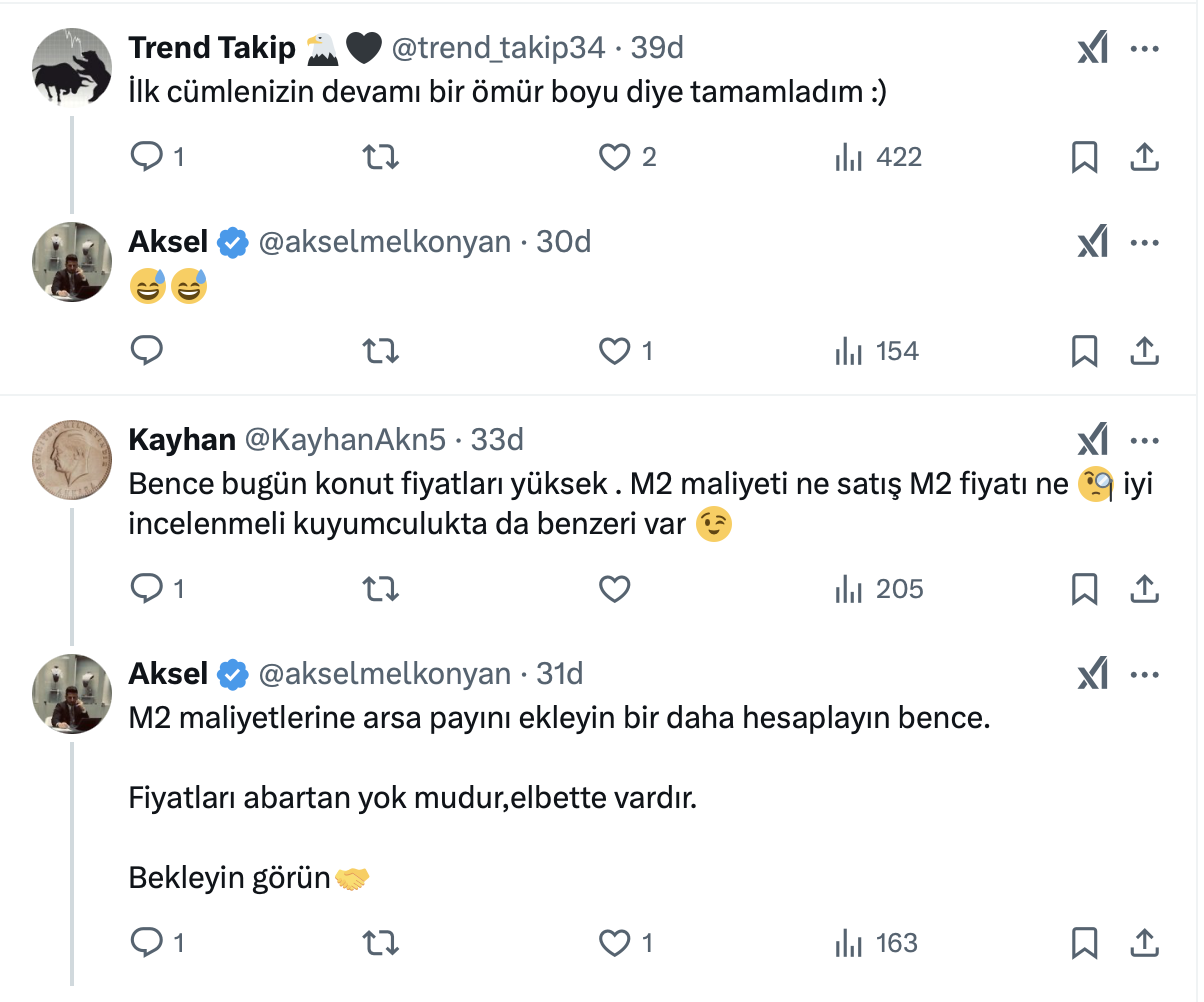
Task: Reply to Trend Takip's tweet
Action: pos(147,157)
